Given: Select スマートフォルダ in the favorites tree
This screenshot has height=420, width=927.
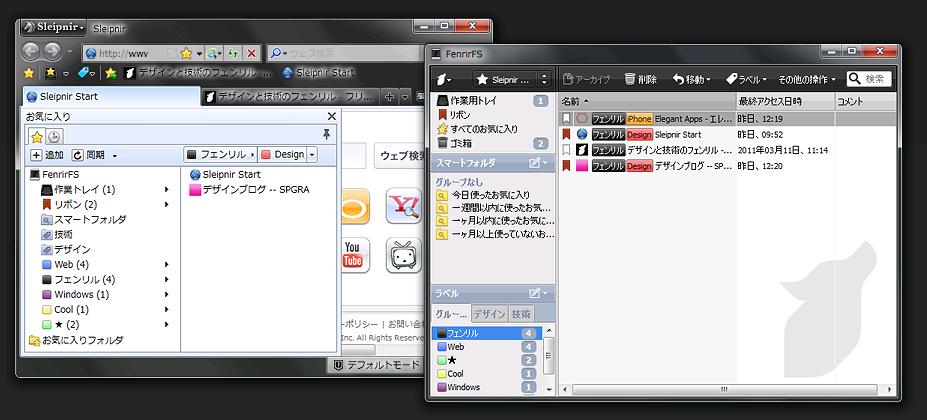Looking at the screenshot, I should (83, 219).
